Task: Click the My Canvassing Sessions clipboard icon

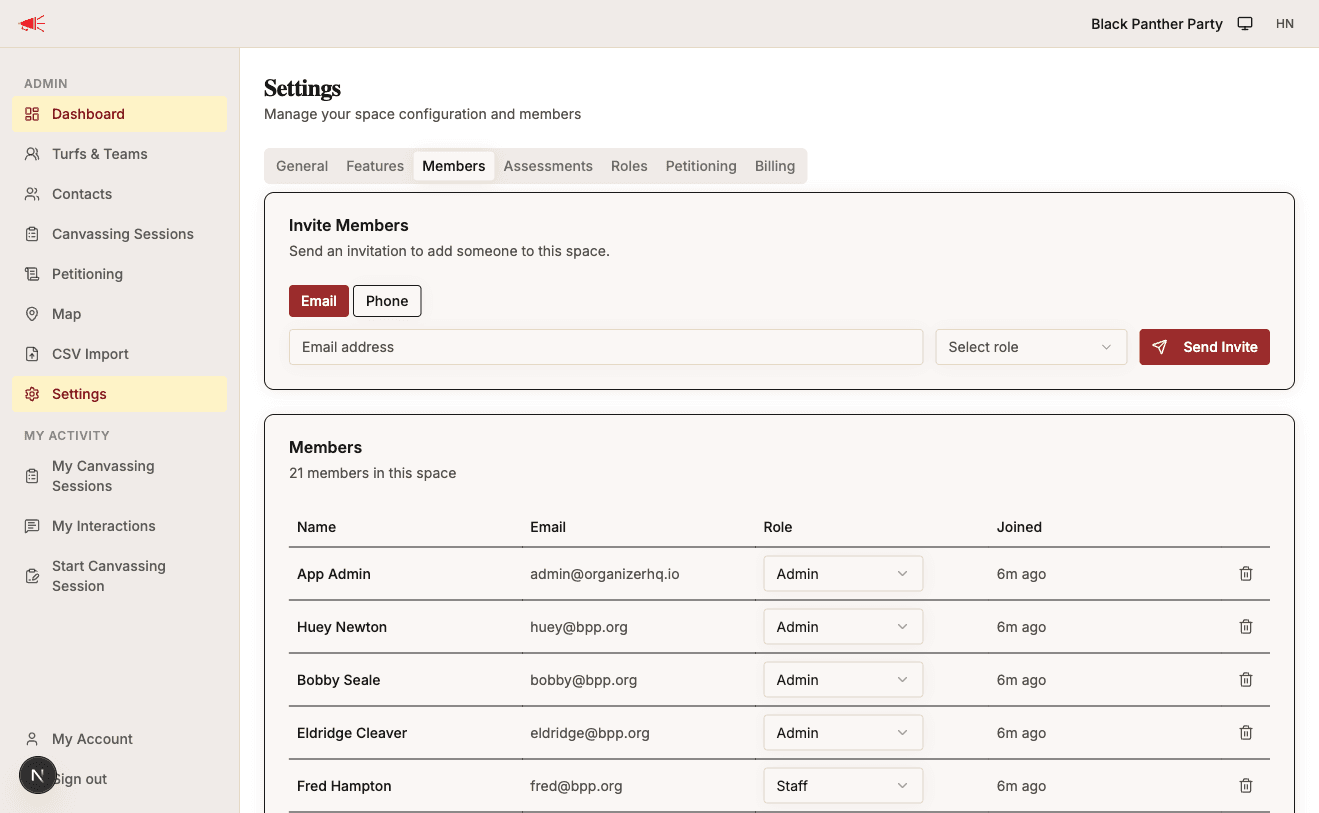Action: click(x=32, y=476)
